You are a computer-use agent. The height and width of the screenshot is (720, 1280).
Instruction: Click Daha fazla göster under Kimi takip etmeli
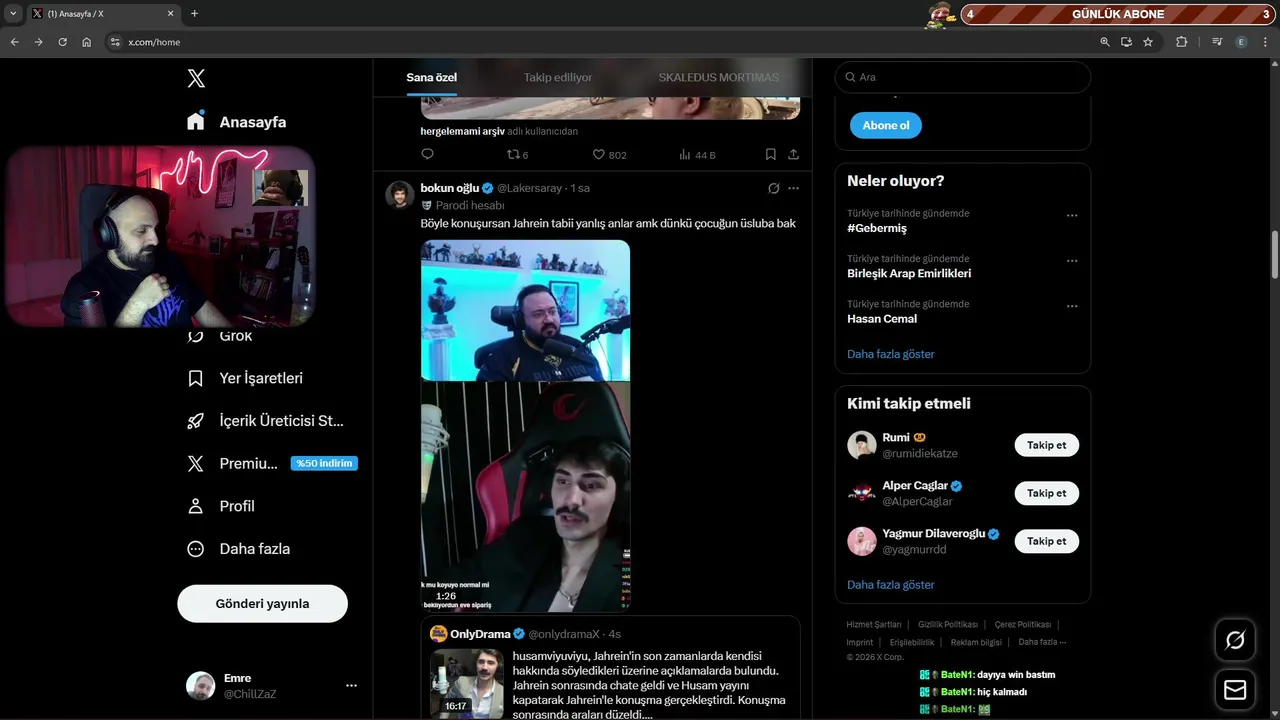point(890,585)
